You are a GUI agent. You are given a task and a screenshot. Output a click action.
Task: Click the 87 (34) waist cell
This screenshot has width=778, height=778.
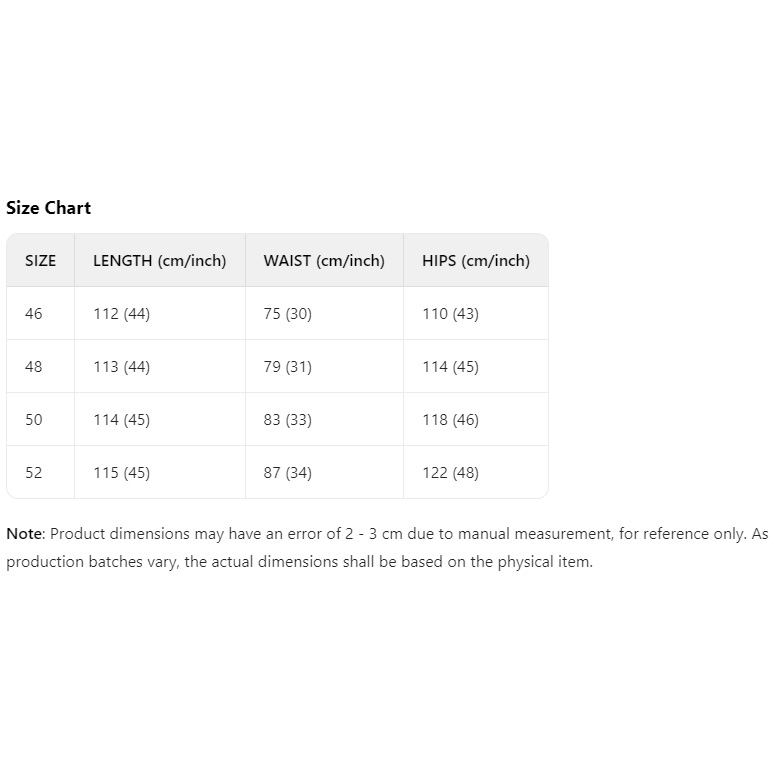click(x=288, y=473)
